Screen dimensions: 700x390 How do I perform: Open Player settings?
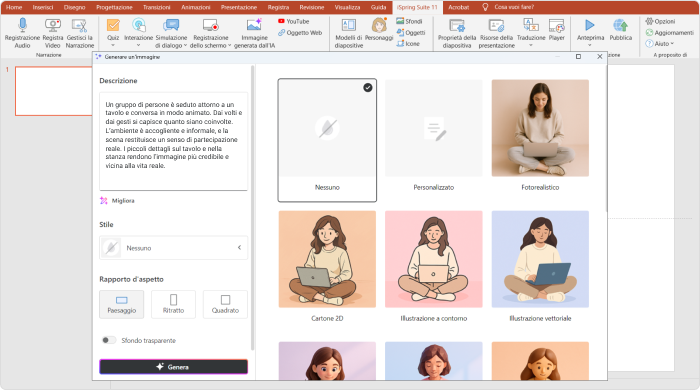pyautogui.click(x=556, y=29)
